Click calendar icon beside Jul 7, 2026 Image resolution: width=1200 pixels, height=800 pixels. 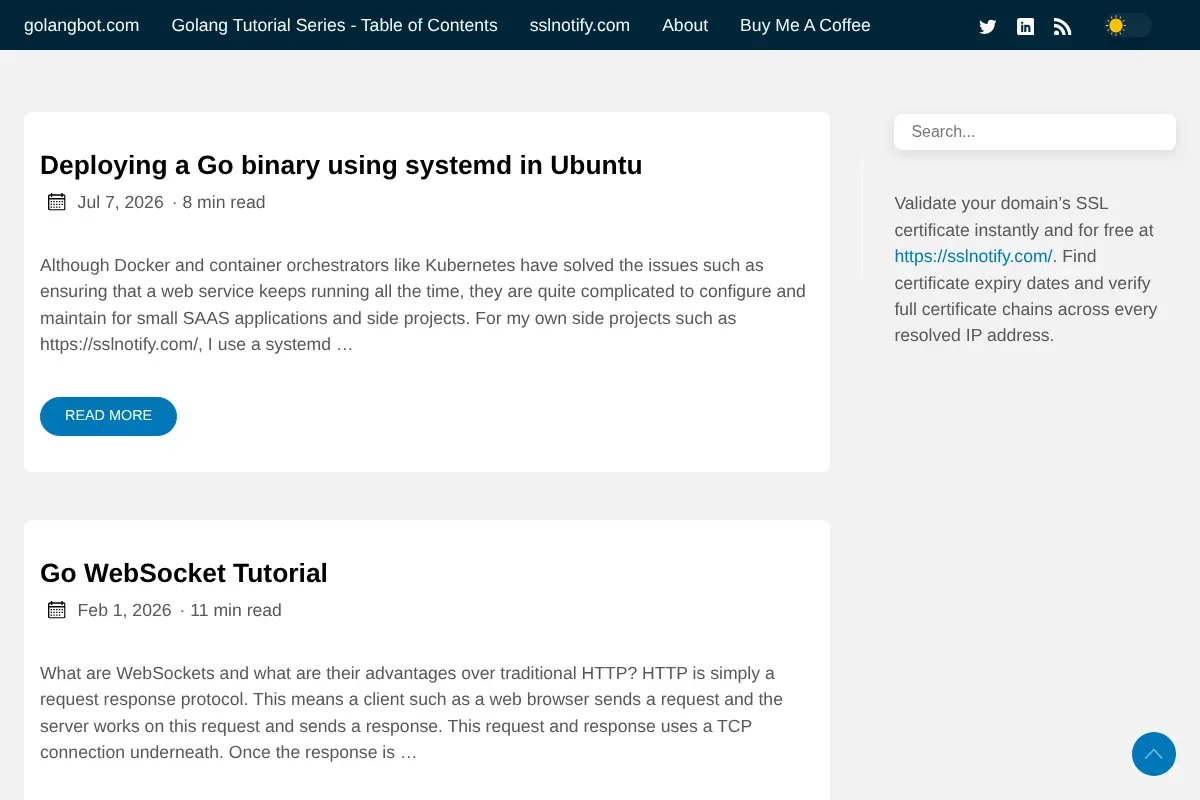coord(57,202)
